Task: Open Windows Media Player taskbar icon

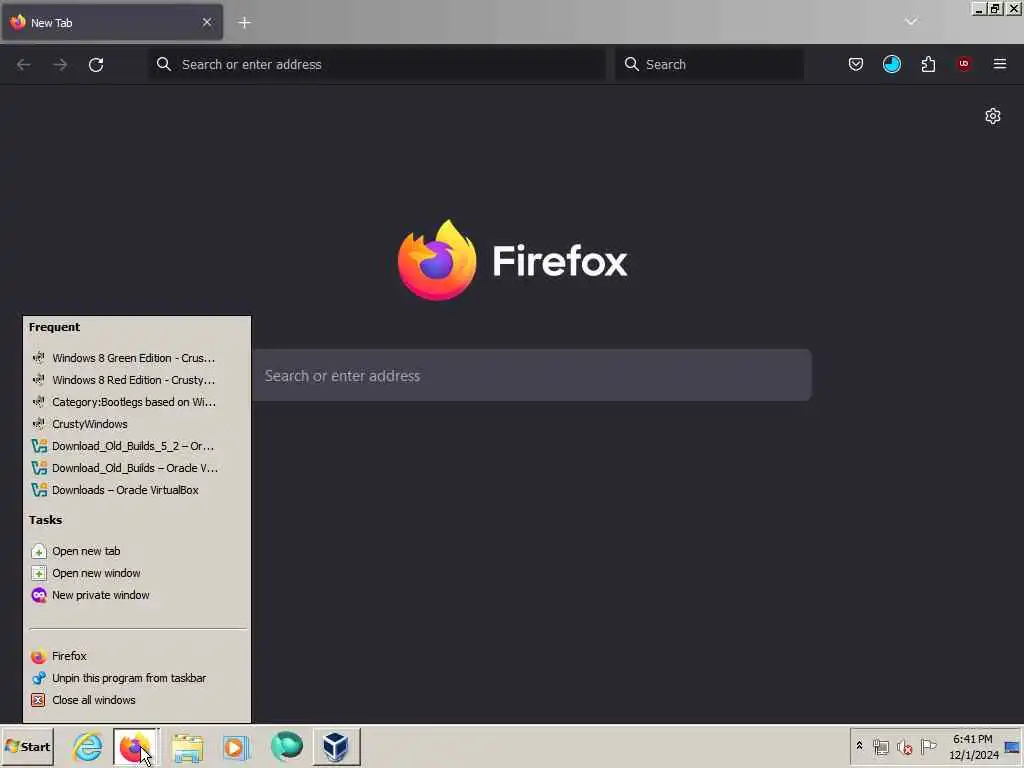Action: [x=236, y=747]
